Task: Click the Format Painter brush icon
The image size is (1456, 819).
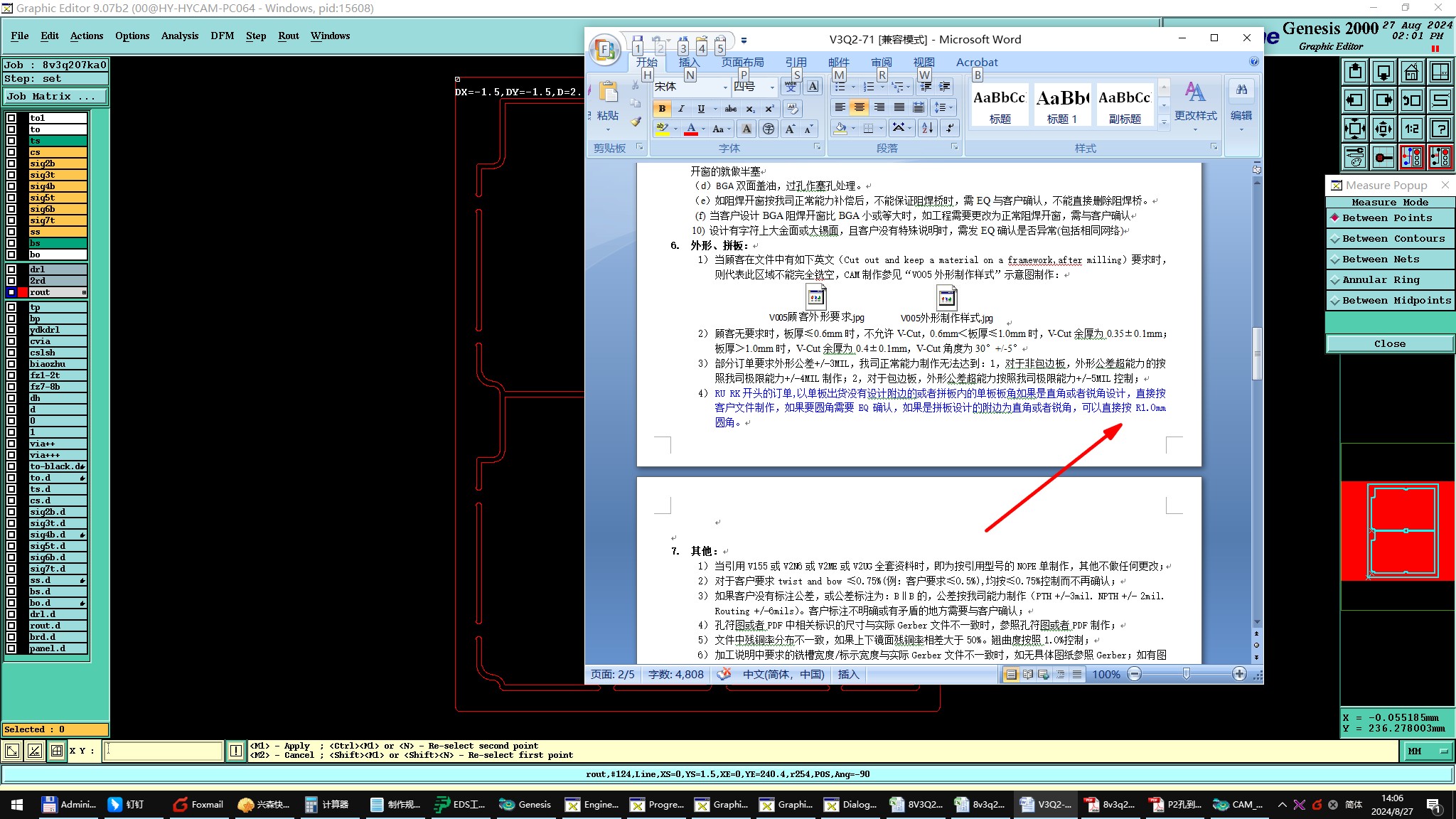Action: 636,122
